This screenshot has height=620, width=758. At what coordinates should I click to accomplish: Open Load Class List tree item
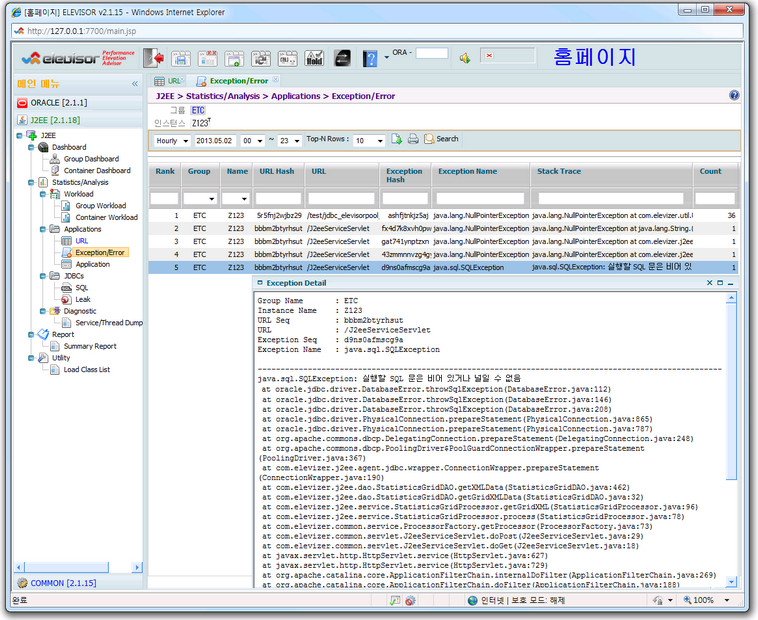coord(87,370)
